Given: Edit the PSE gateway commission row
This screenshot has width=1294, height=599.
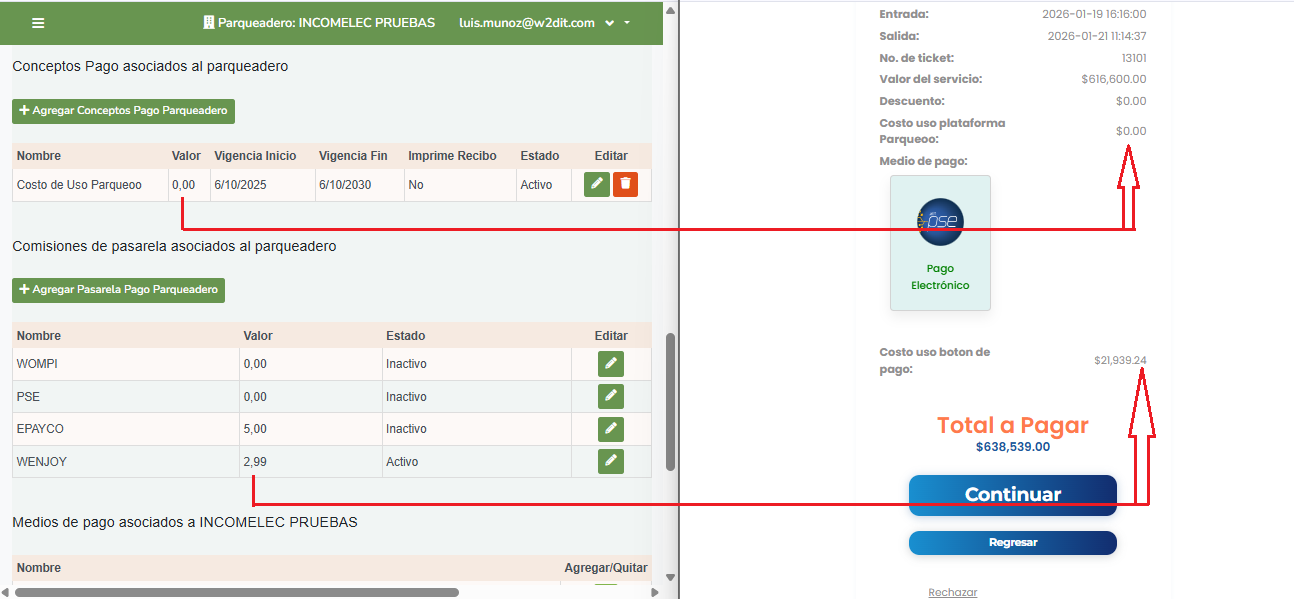Looking at the screenshot, I should tap(610, 396).
